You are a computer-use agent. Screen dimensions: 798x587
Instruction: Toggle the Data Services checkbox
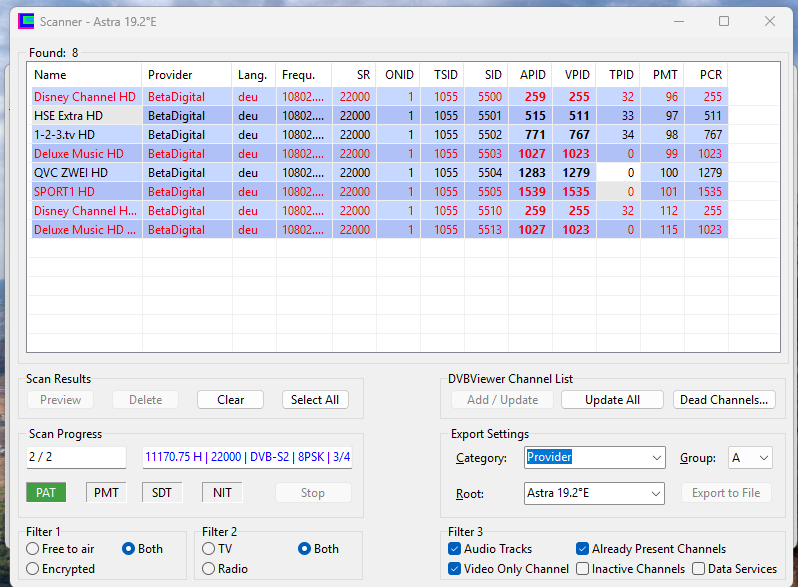[698, 569]
